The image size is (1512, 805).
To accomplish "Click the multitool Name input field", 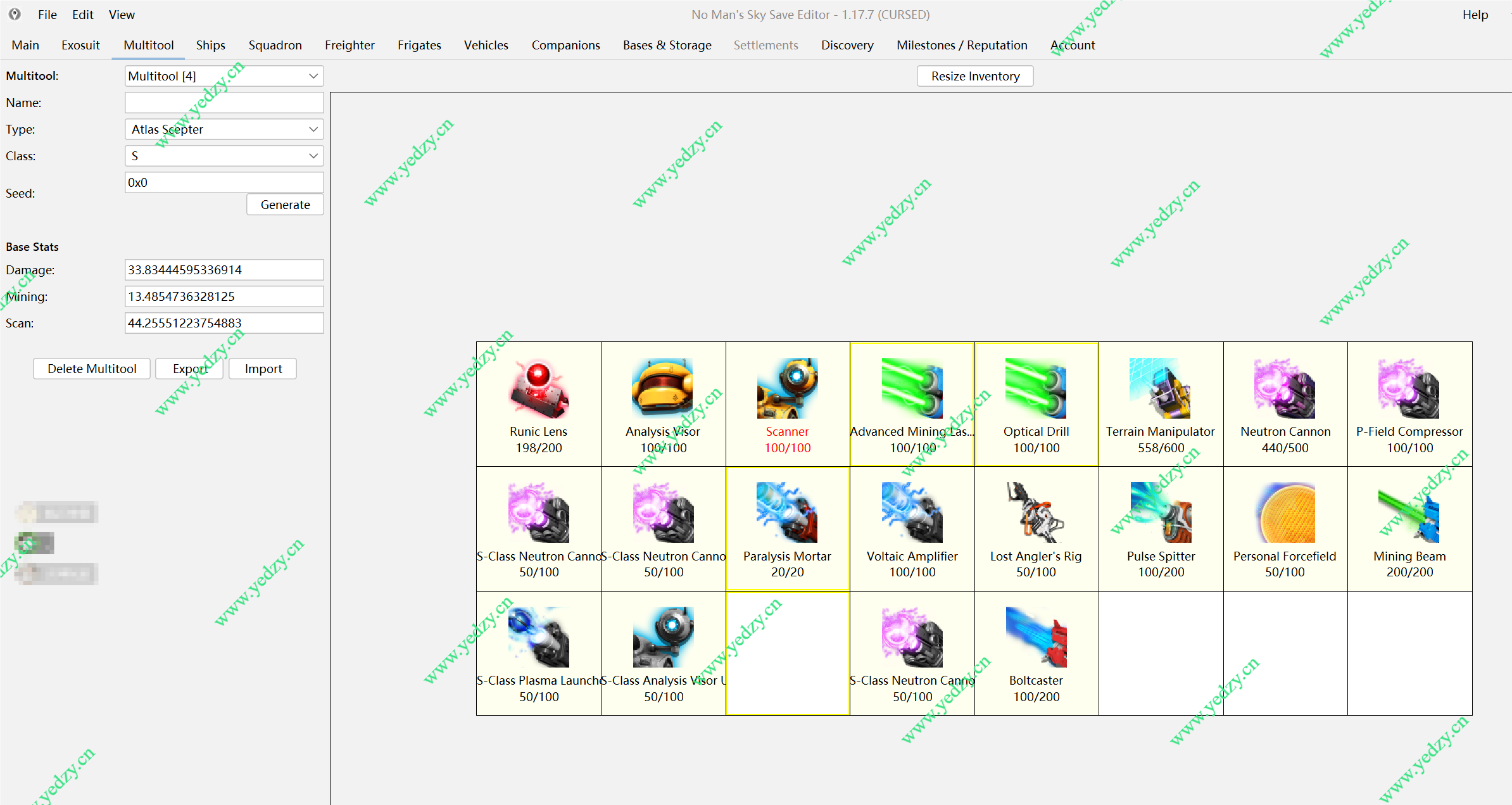I will point(224,103).
